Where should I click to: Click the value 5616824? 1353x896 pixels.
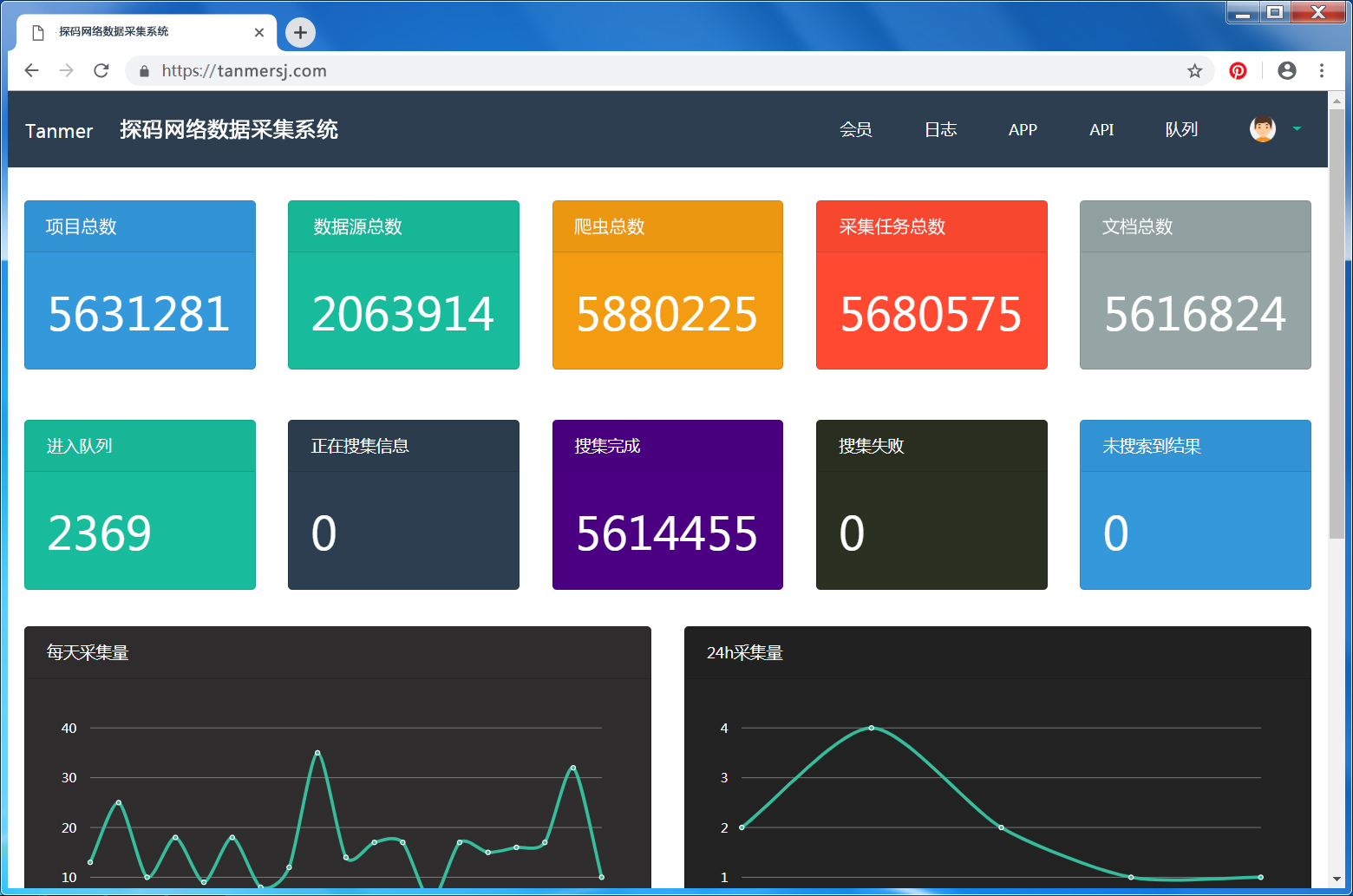tap(1194, 314)
